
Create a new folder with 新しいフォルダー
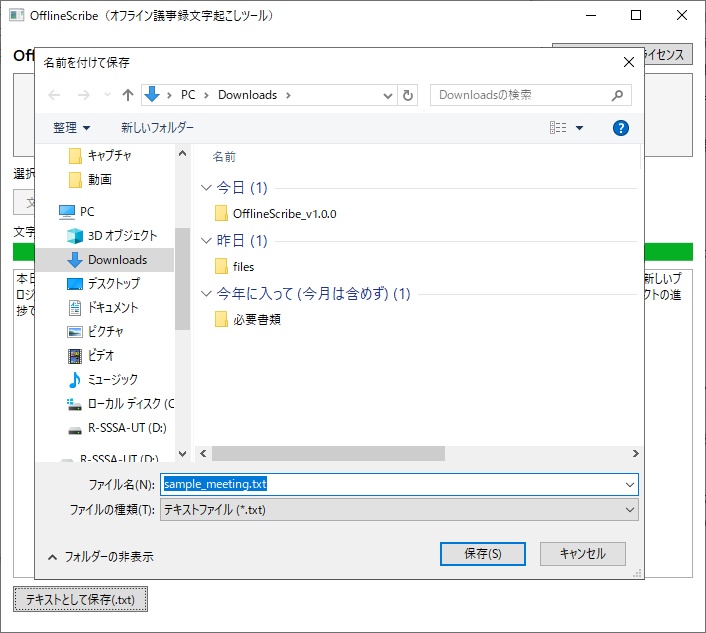click(157, 128)
